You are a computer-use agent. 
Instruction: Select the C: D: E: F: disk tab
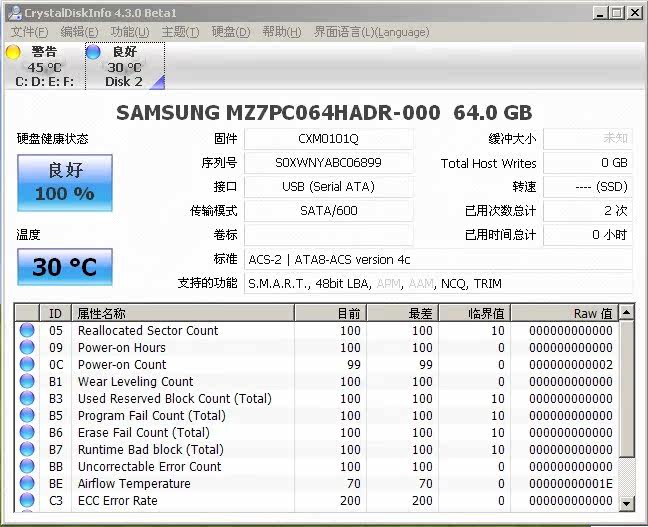[43, 82]
